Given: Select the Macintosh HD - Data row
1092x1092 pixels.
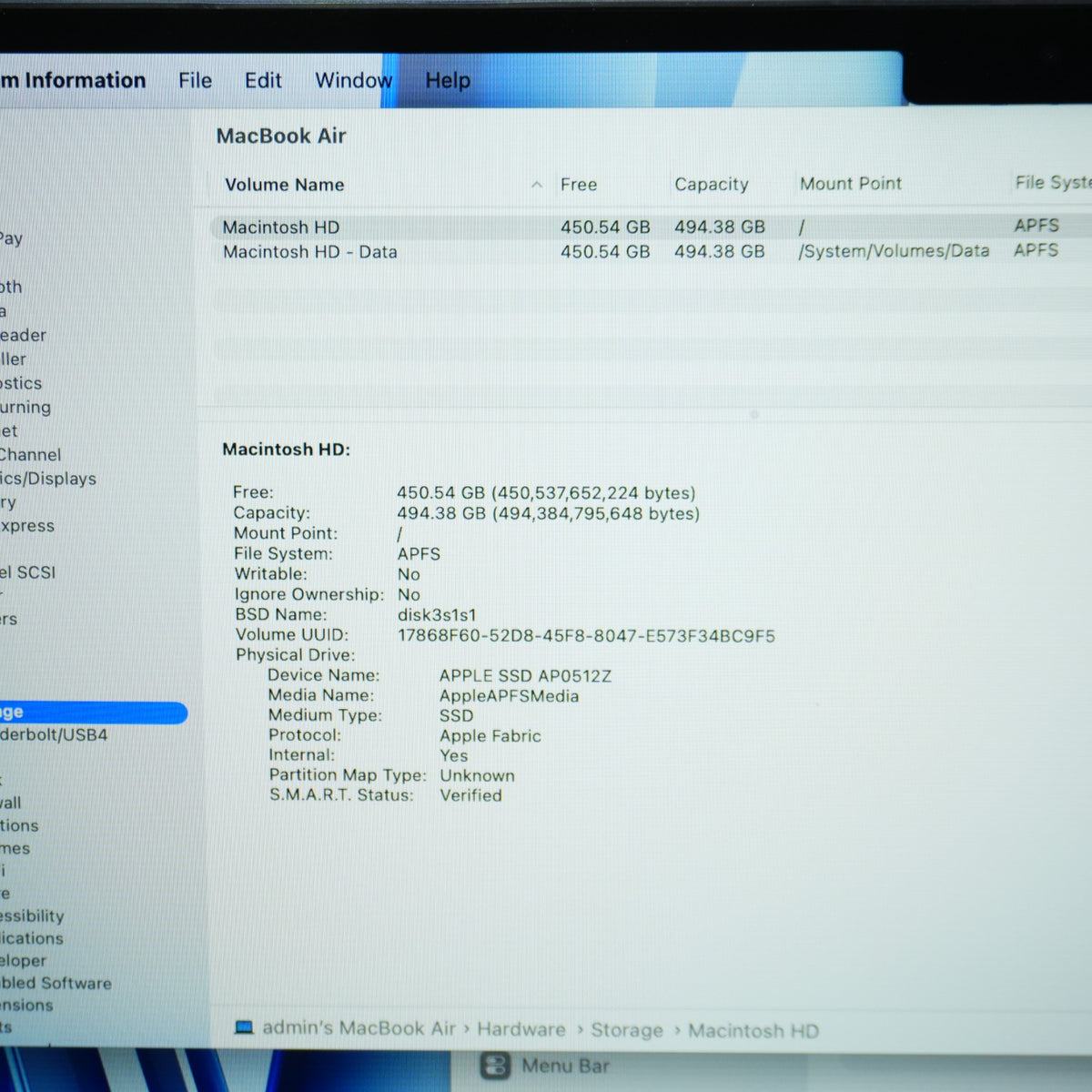Looking at the screenshot, I should (651, 251).
